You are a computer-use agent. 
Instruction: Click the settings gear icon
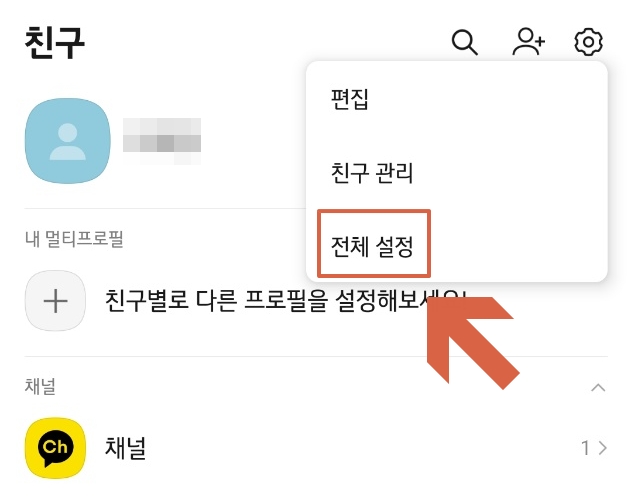pyautogui.click(x=588, y=41)
